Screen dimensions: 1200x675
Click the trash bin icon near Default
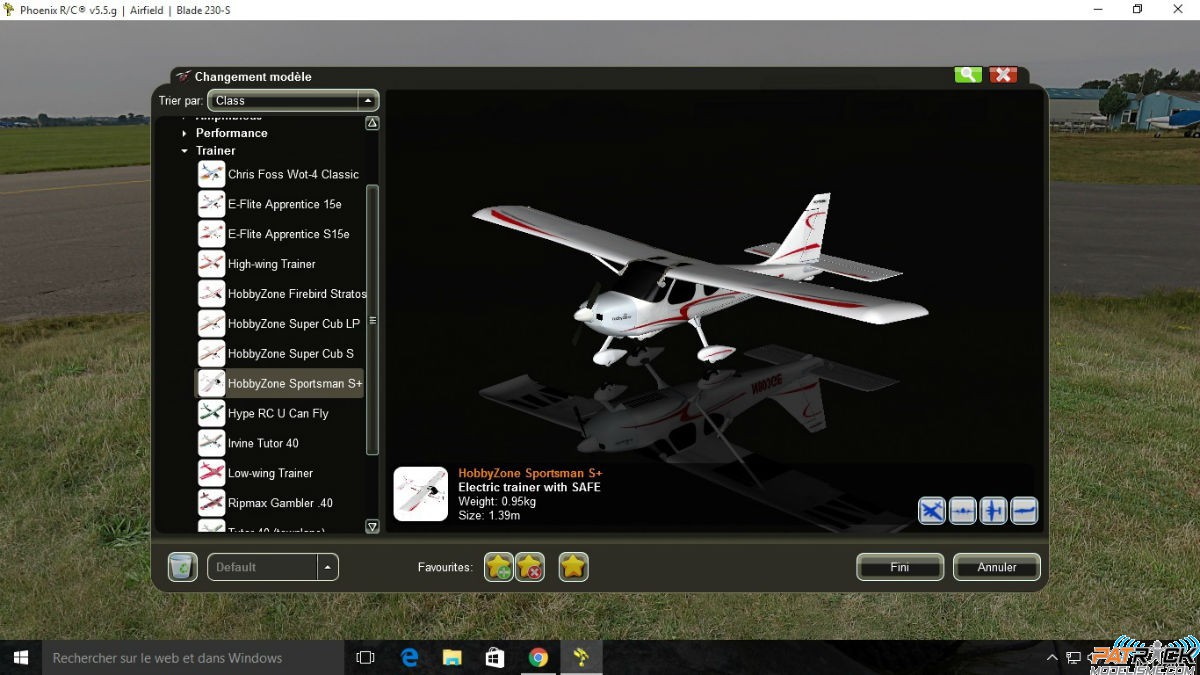(182, 566)
